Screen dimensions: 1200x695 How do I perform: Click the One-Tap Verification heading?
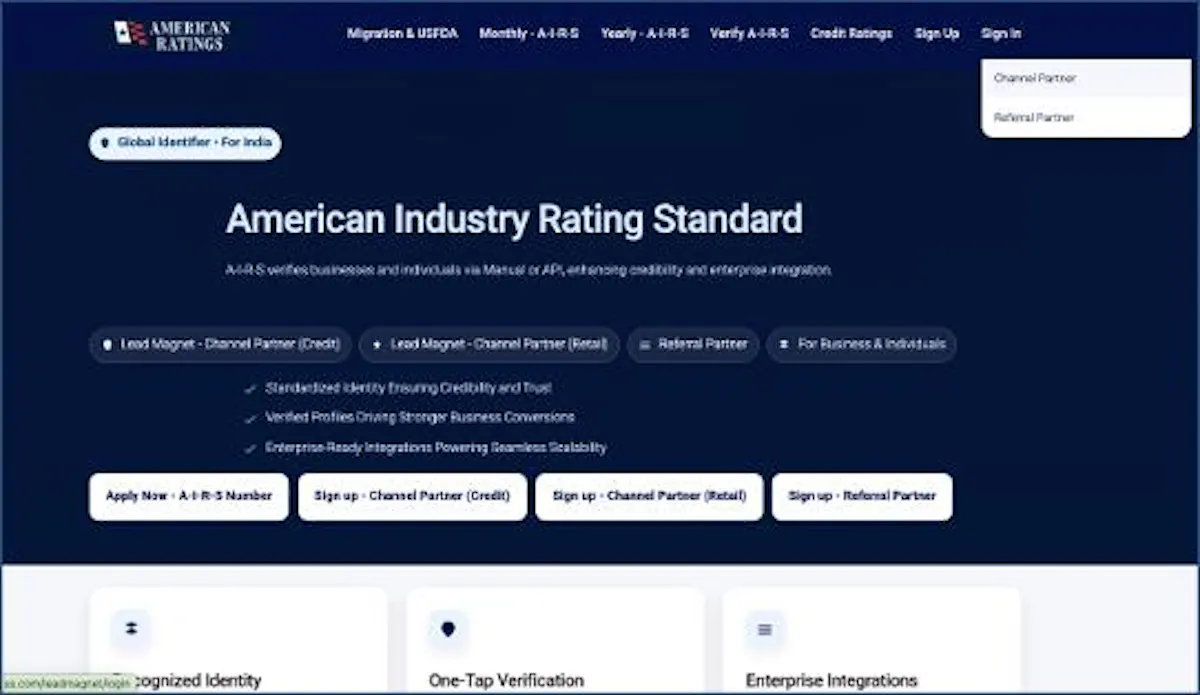[506, 681]
